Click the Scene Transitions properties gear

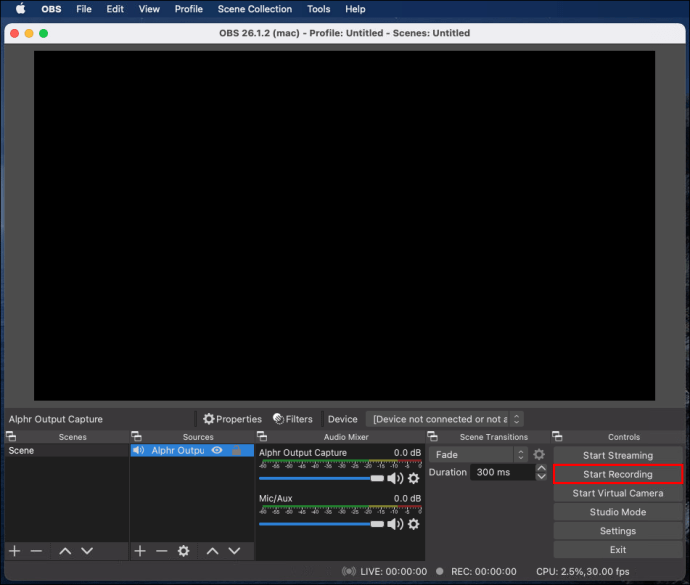point(539,454)
